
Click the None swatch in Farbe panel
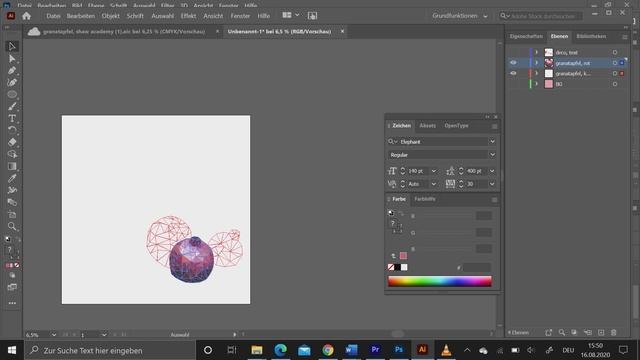pyautogui.click(x=391, y=267)
